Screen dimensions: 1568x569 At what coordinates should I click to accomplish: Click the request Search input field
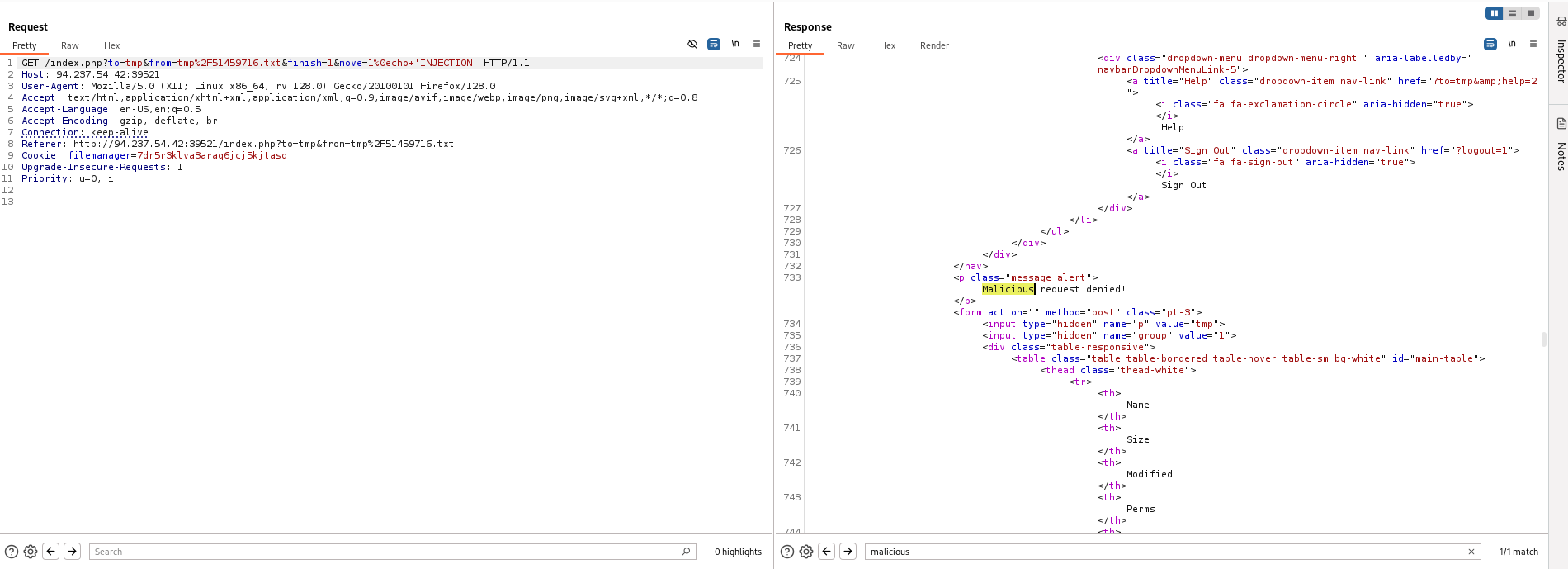click(x=388, y=552)
